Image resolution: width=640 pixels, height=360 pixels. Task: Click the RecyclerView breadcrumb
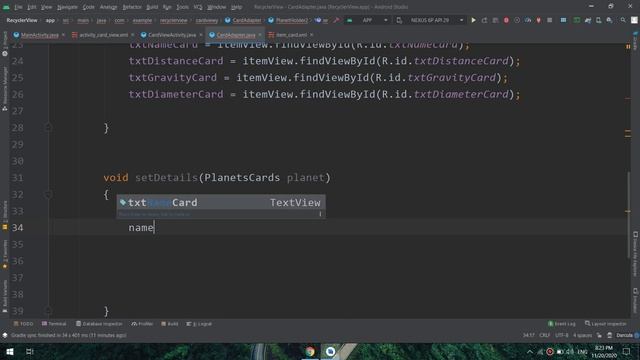click(22, 20)
